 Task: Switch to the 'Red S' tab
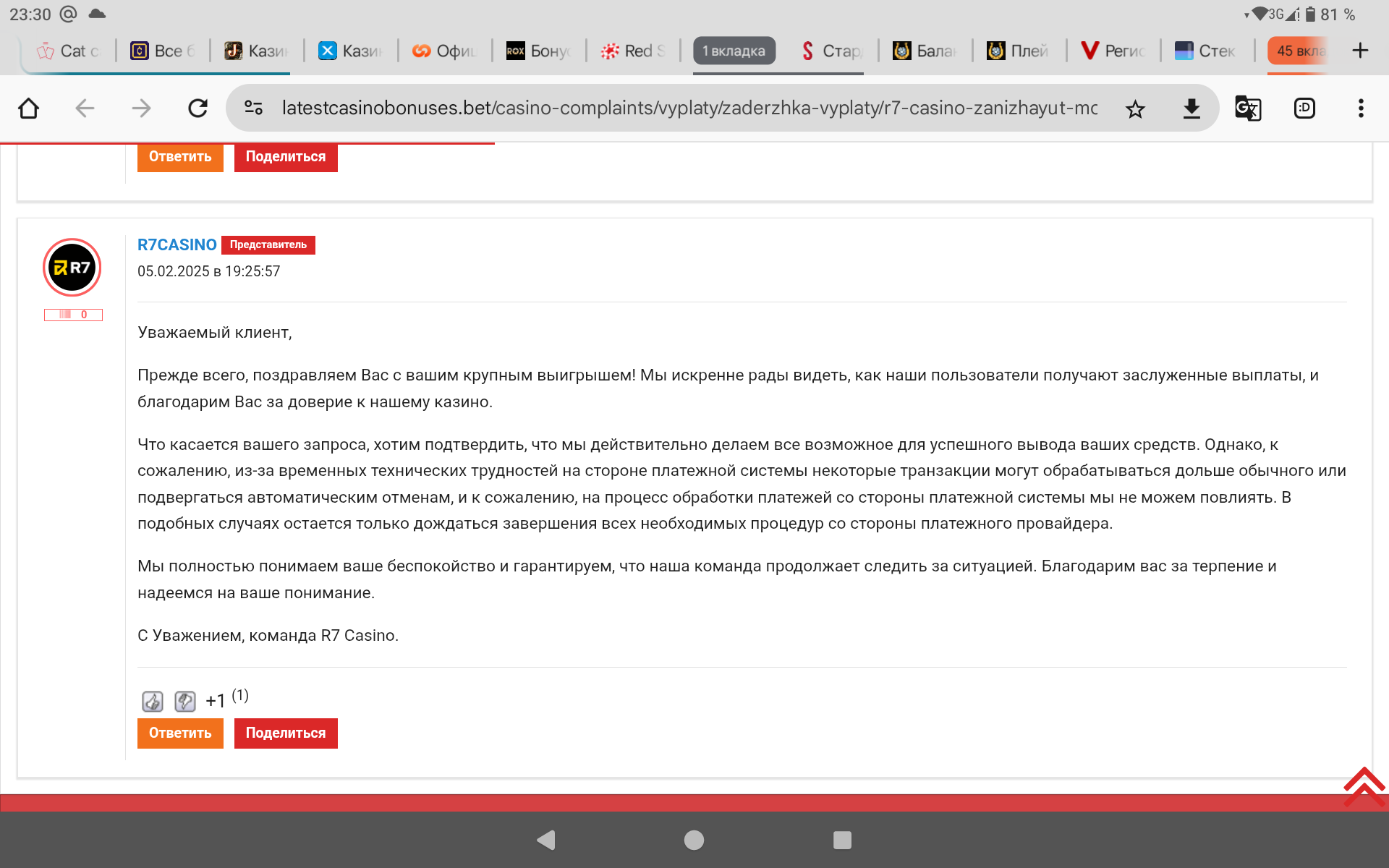[633, 51]
